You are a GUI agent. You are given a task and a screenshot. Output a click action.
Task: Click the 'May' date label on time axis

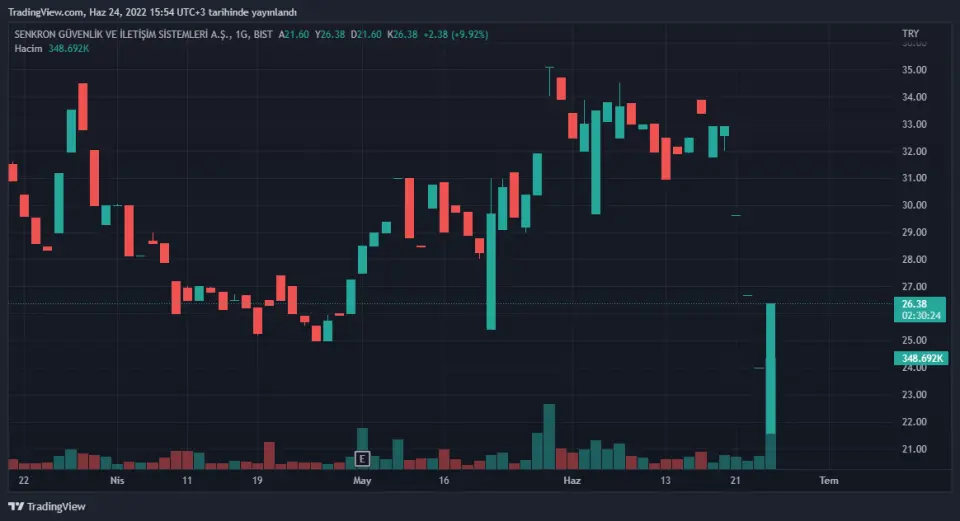[362, 480]
